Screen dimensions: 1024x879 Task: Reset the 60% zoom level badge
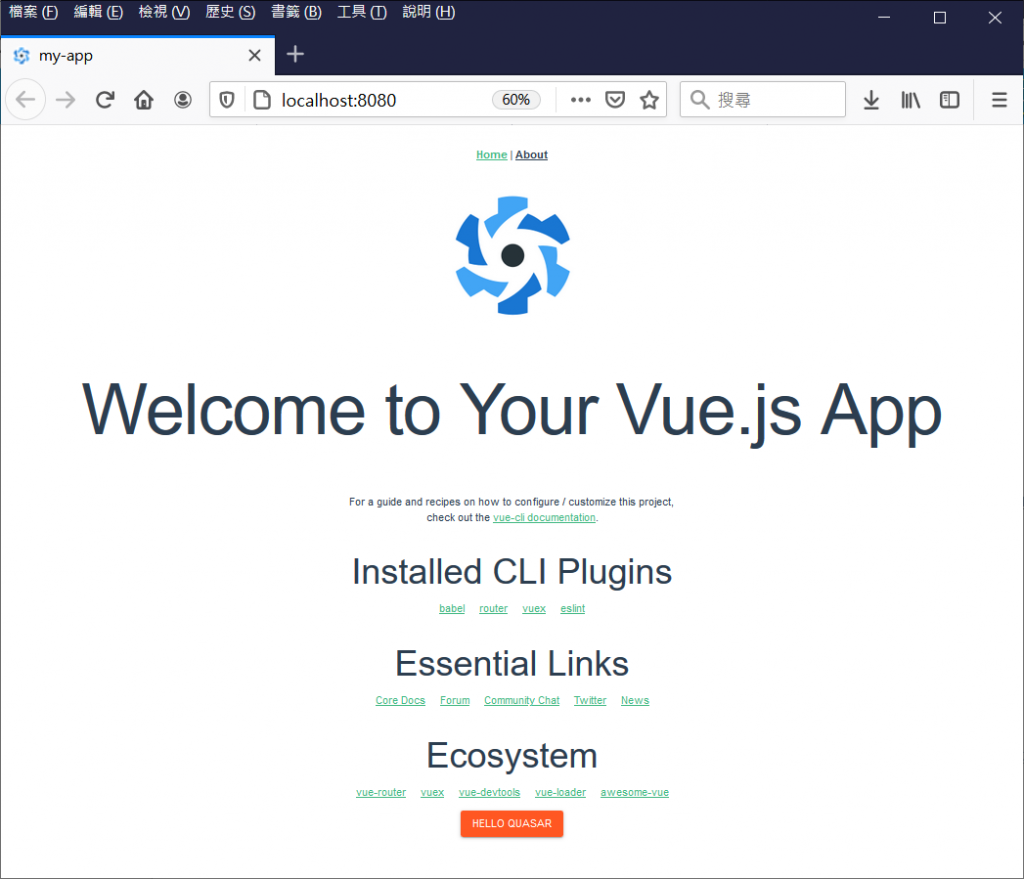point(516,100)
